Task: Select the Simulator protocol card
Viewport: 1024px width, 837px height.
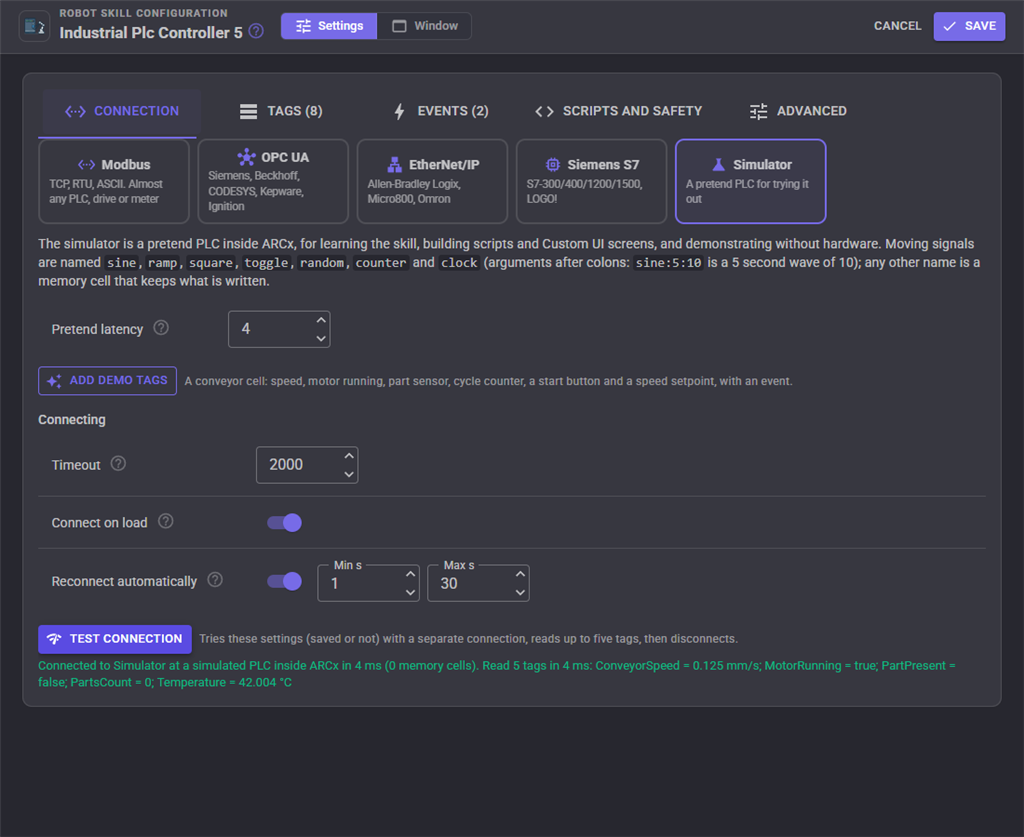Action: (750, 182)
